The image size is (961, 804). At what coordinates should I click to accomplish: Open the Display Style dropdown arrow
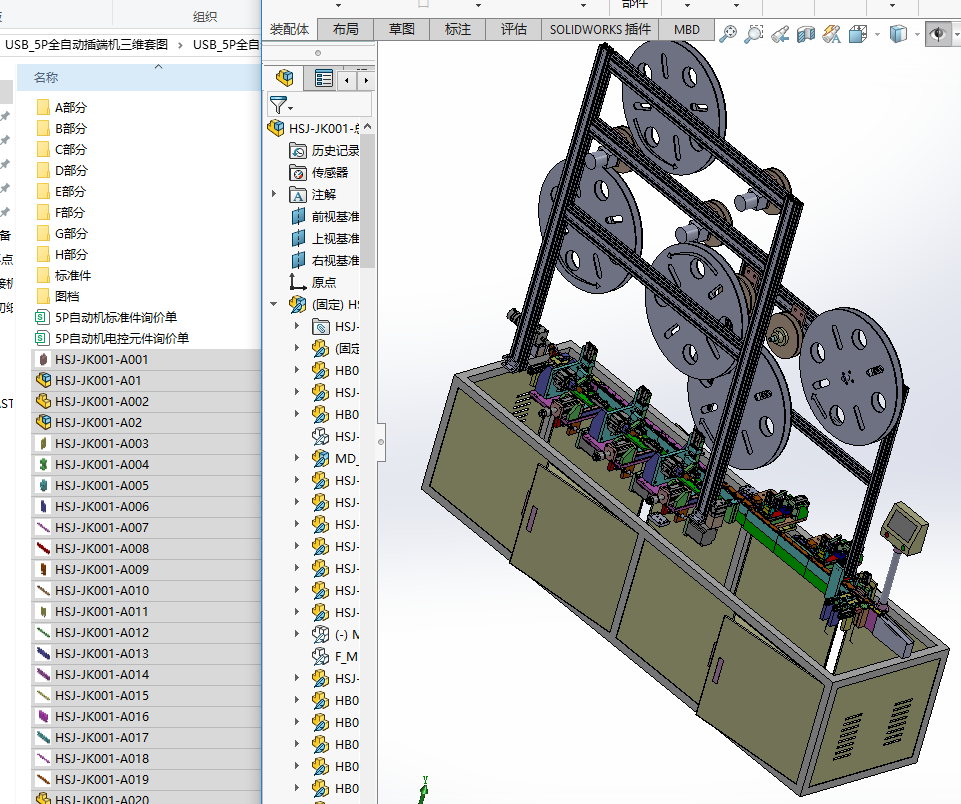pyautogui.click(x=917, y=34)
